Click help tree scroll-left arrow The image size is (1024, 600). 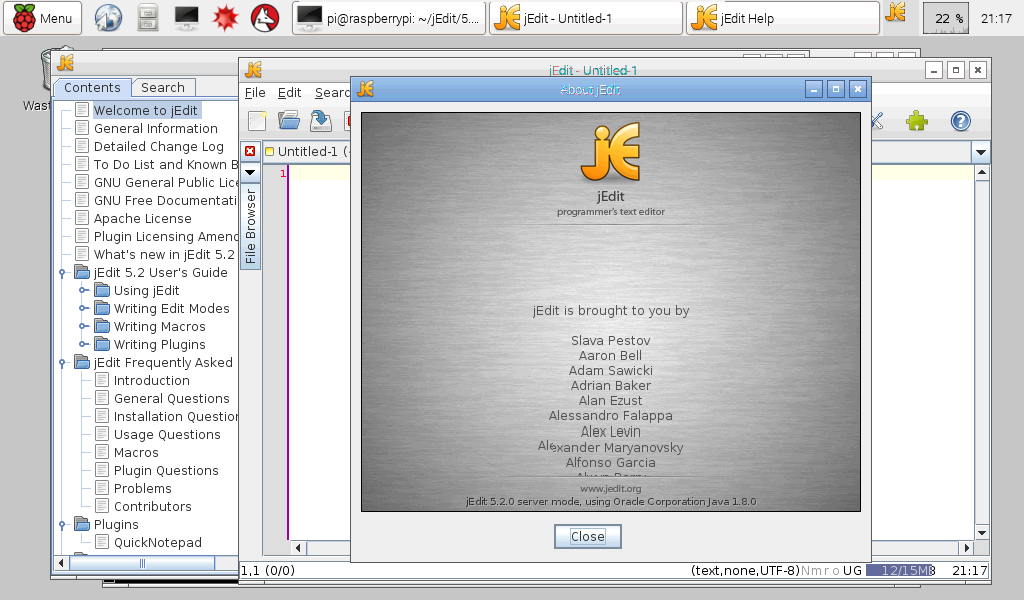tap(61, 563)
